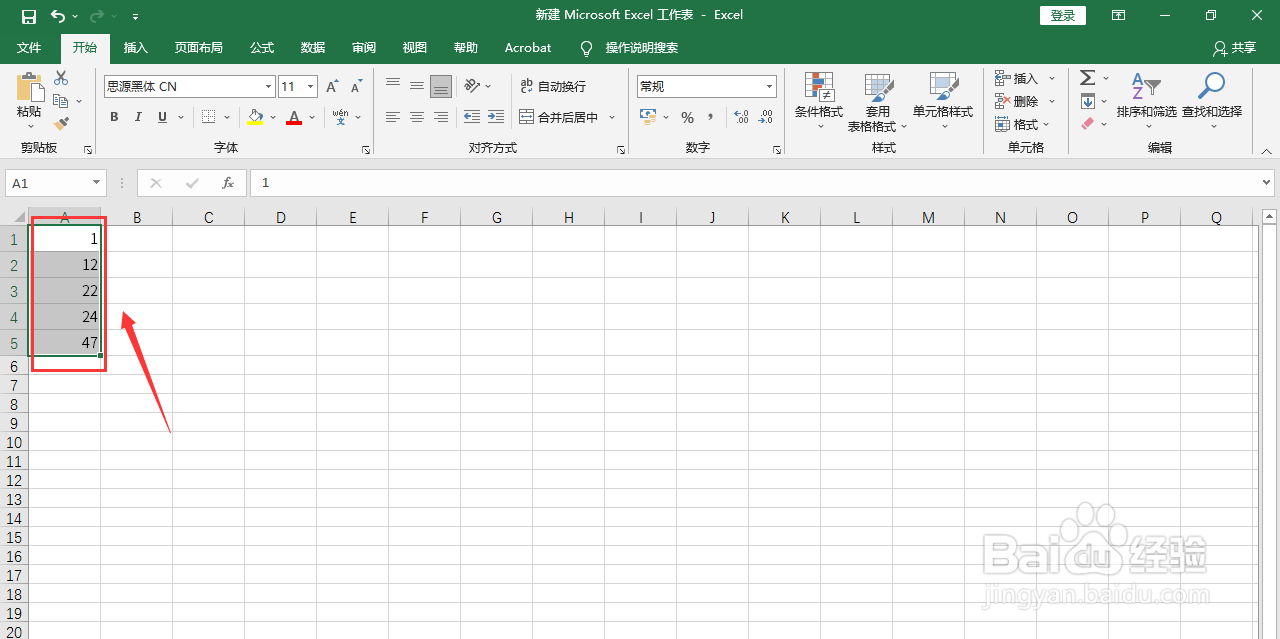Center text horizontally
The image size is (1280, 639).
tap(417, 117)
